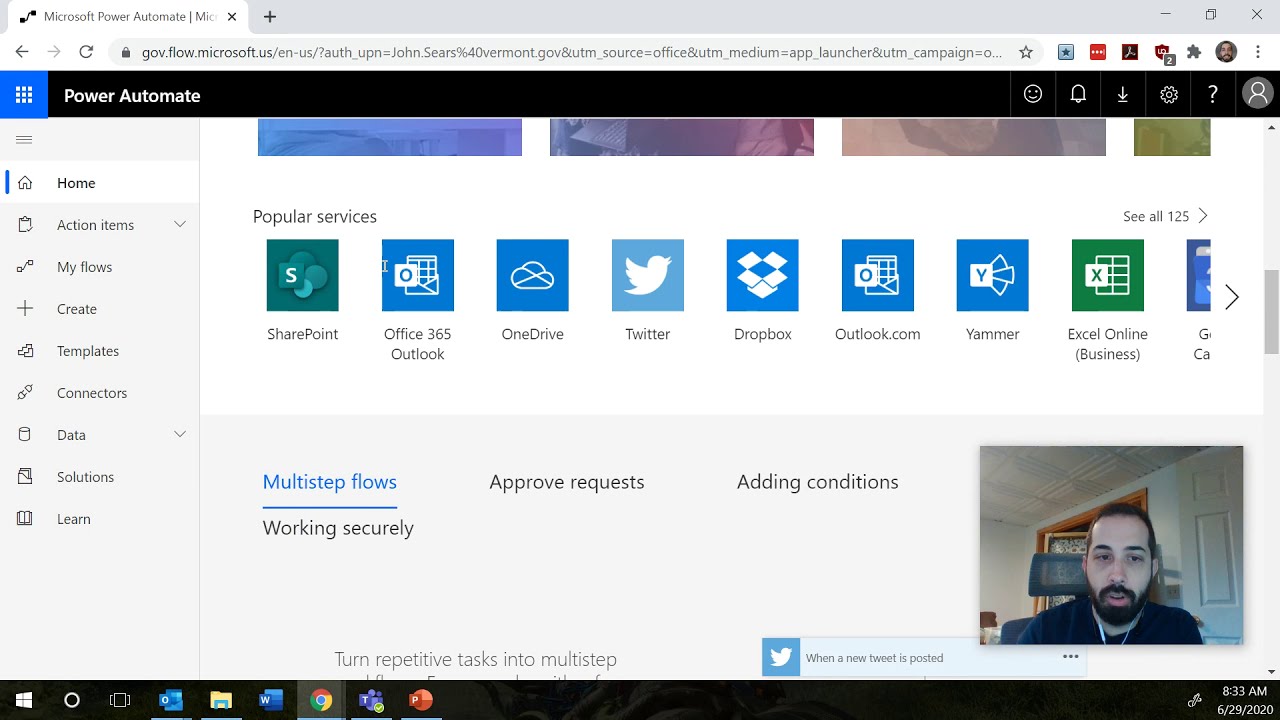Screen dimensions: 1280x720
Task: Open the settings gear in Power Automate header
Action: (1169, 94)
